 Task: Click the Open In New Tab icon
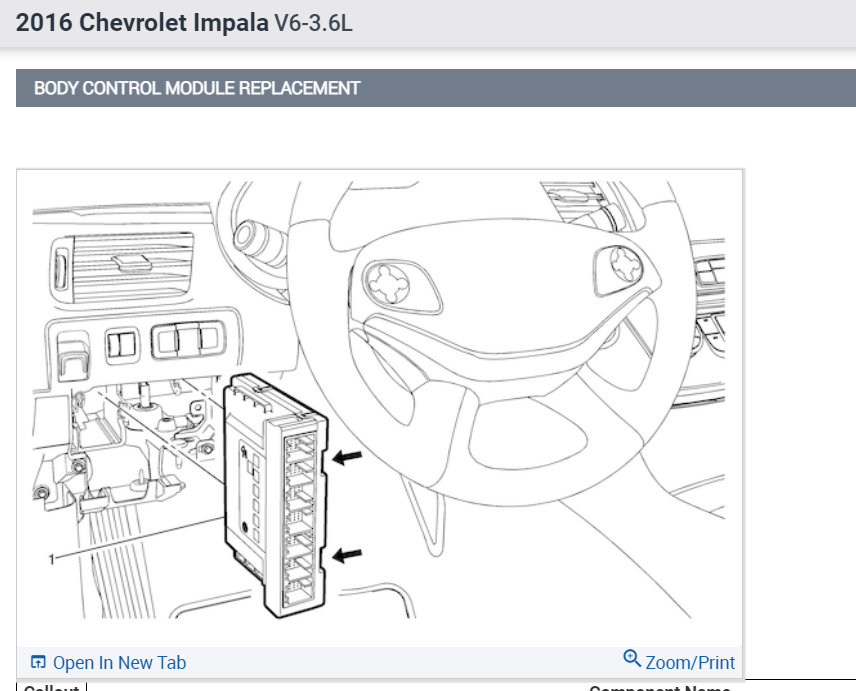(x=38, y=662)
